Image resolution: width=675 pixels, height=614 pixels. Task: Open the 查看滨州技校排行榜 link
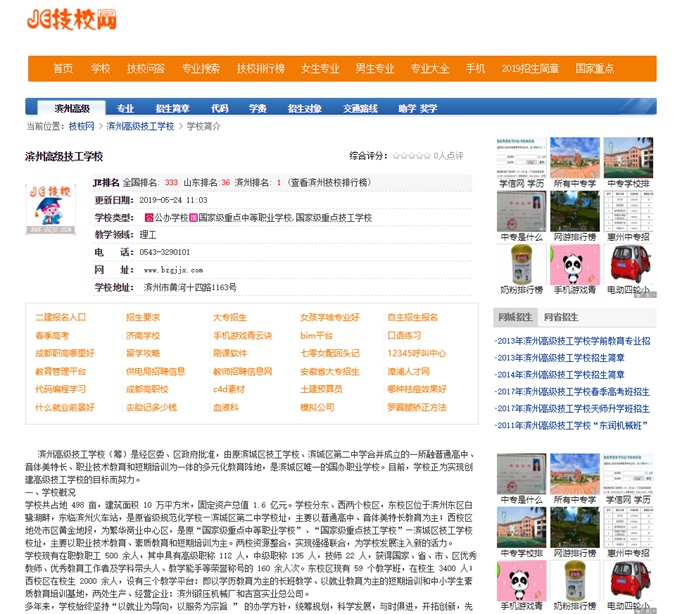328,183
